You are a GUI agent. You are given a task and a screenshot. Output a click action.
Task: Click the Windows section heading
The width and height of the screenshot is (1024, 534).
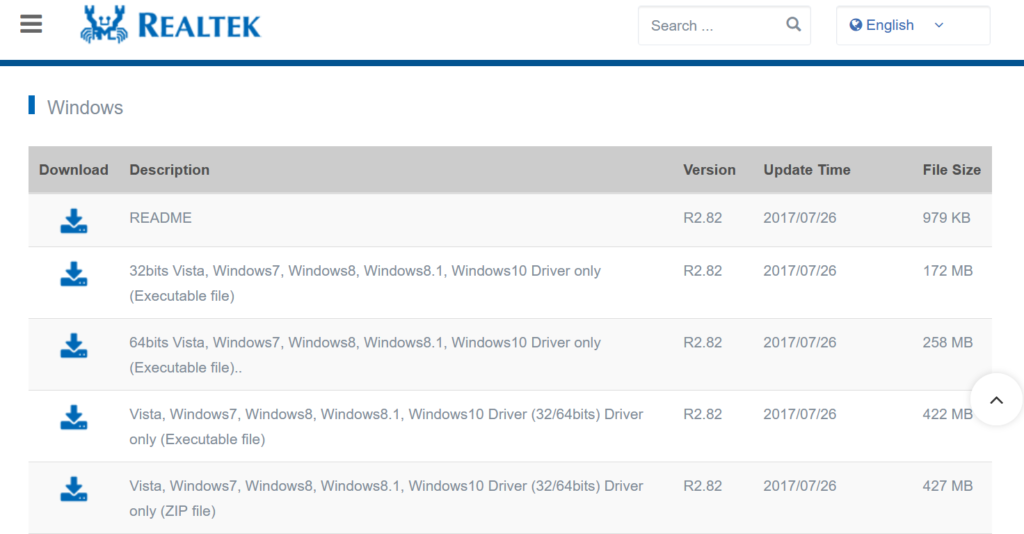pos(85,107)
